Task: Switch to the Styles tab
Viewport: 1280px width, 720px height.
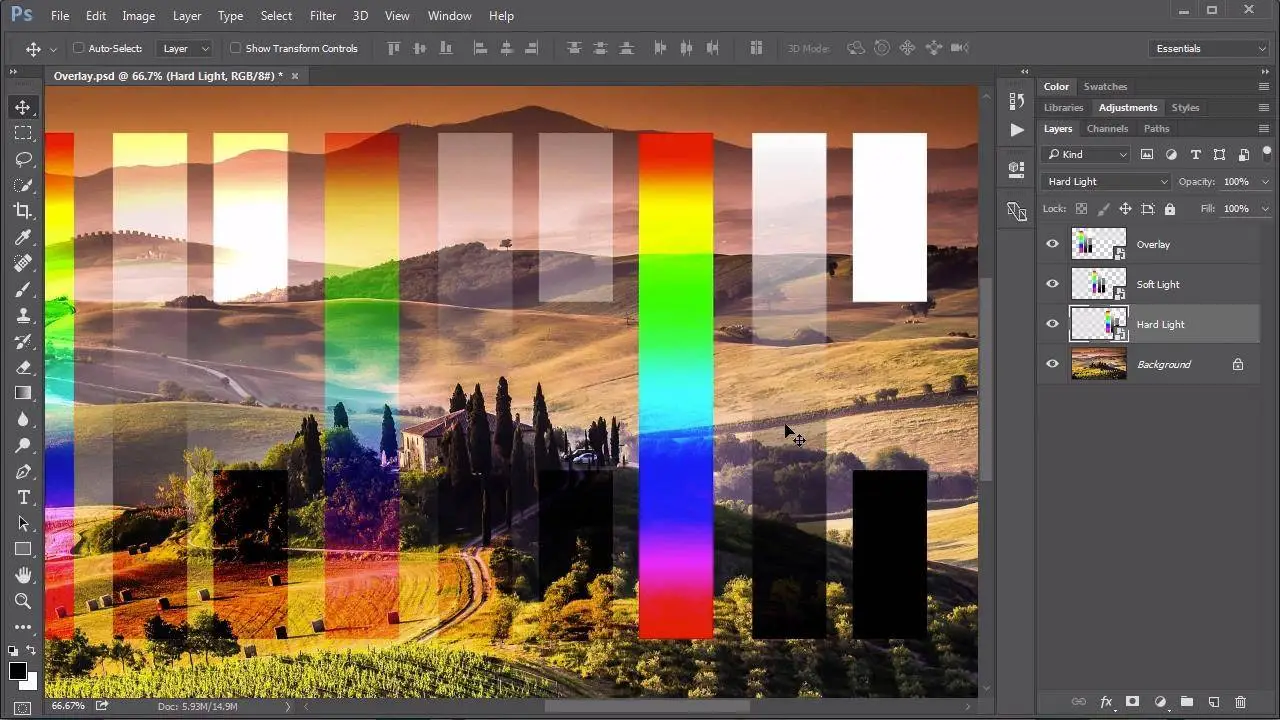Action: tap(1185, 108)
